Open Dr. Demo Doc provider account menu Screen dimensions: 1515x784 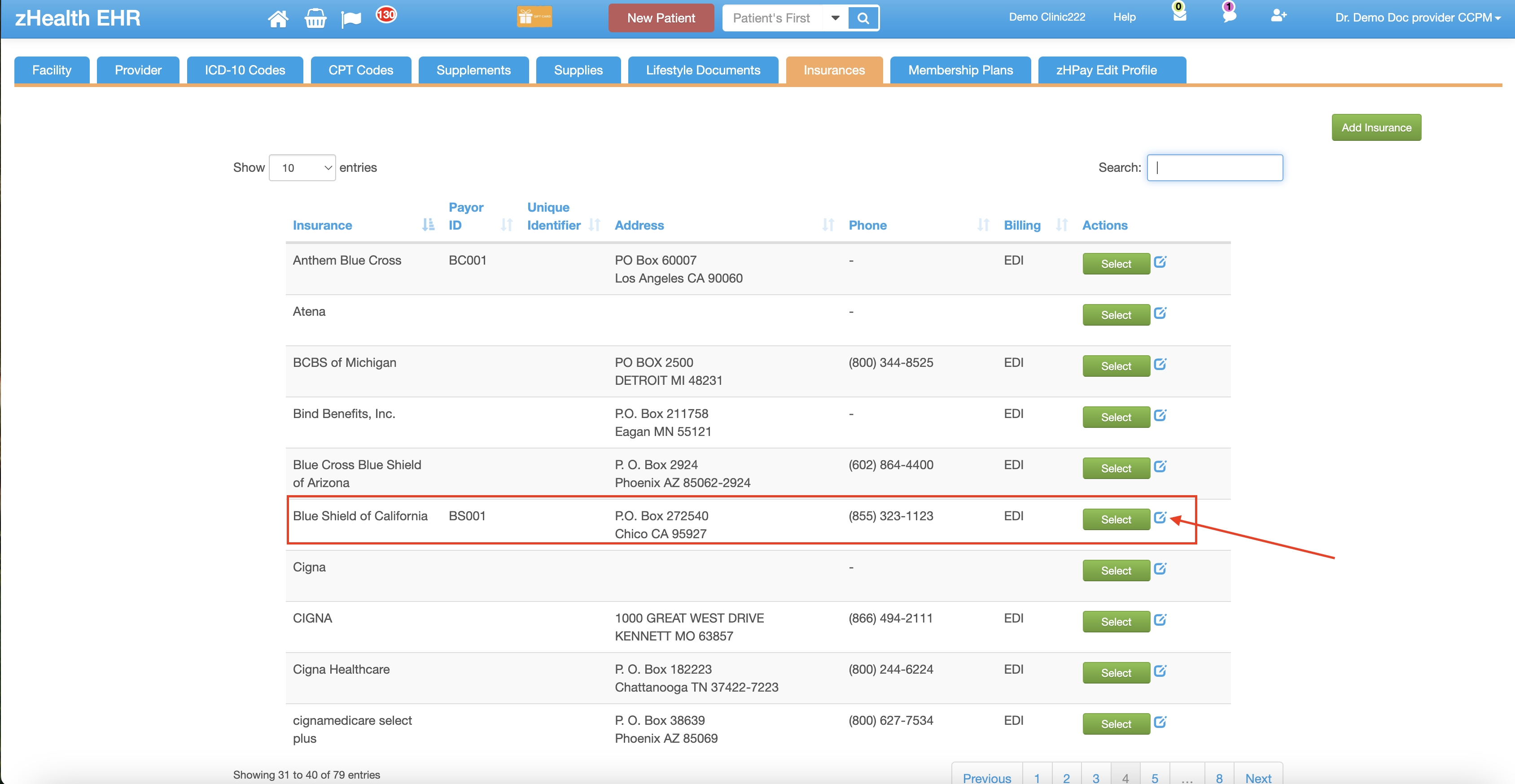(1417, 17)
